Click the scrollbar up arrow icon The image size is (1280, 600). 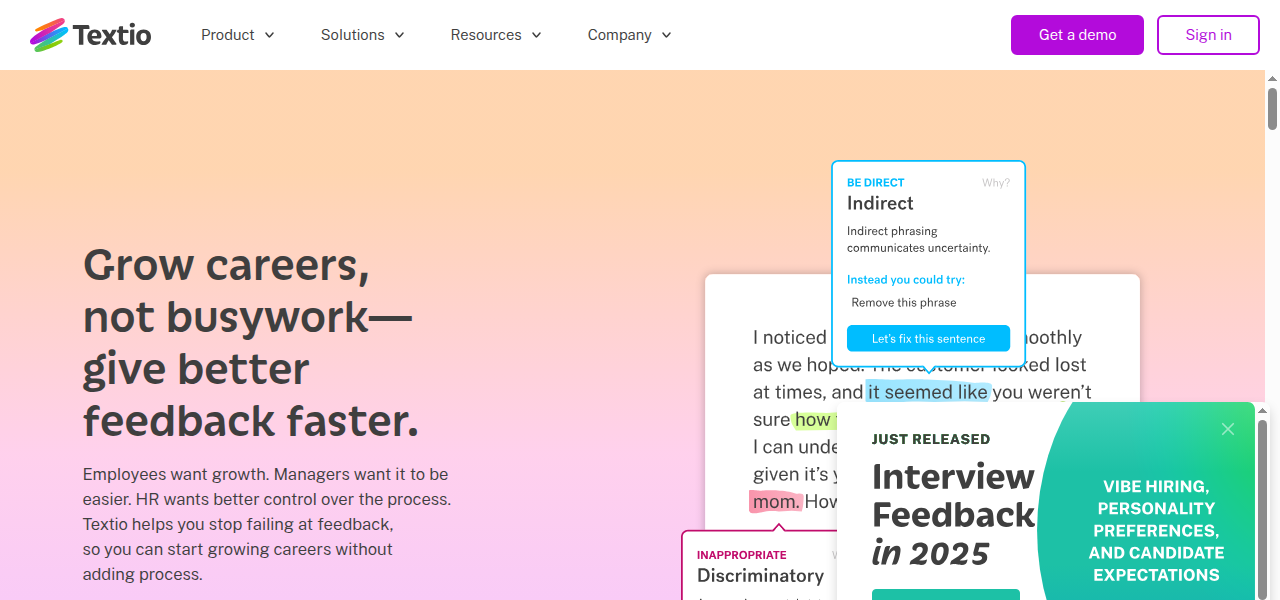(x=1271, y=77)
